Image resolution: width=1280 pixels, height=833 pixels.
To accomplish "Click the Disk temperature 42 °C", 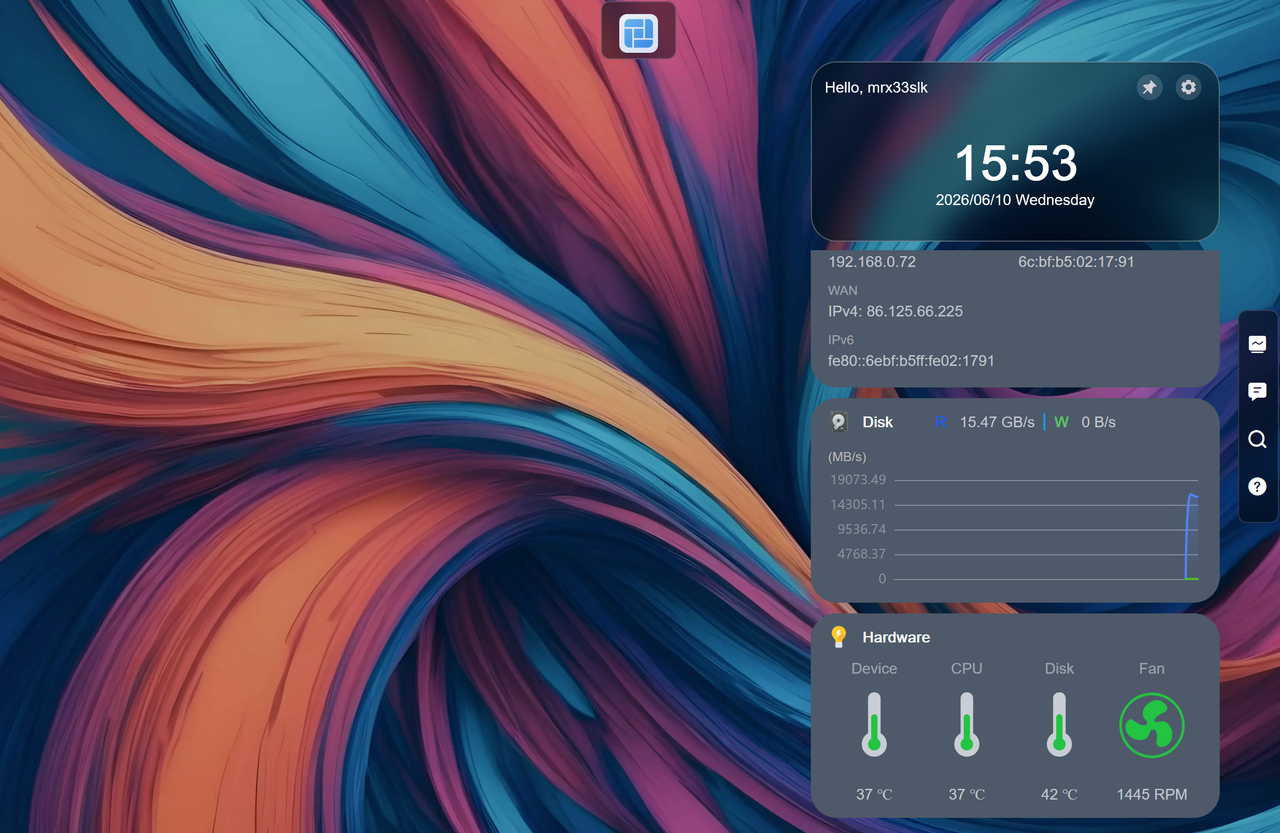I will 1059,794.
